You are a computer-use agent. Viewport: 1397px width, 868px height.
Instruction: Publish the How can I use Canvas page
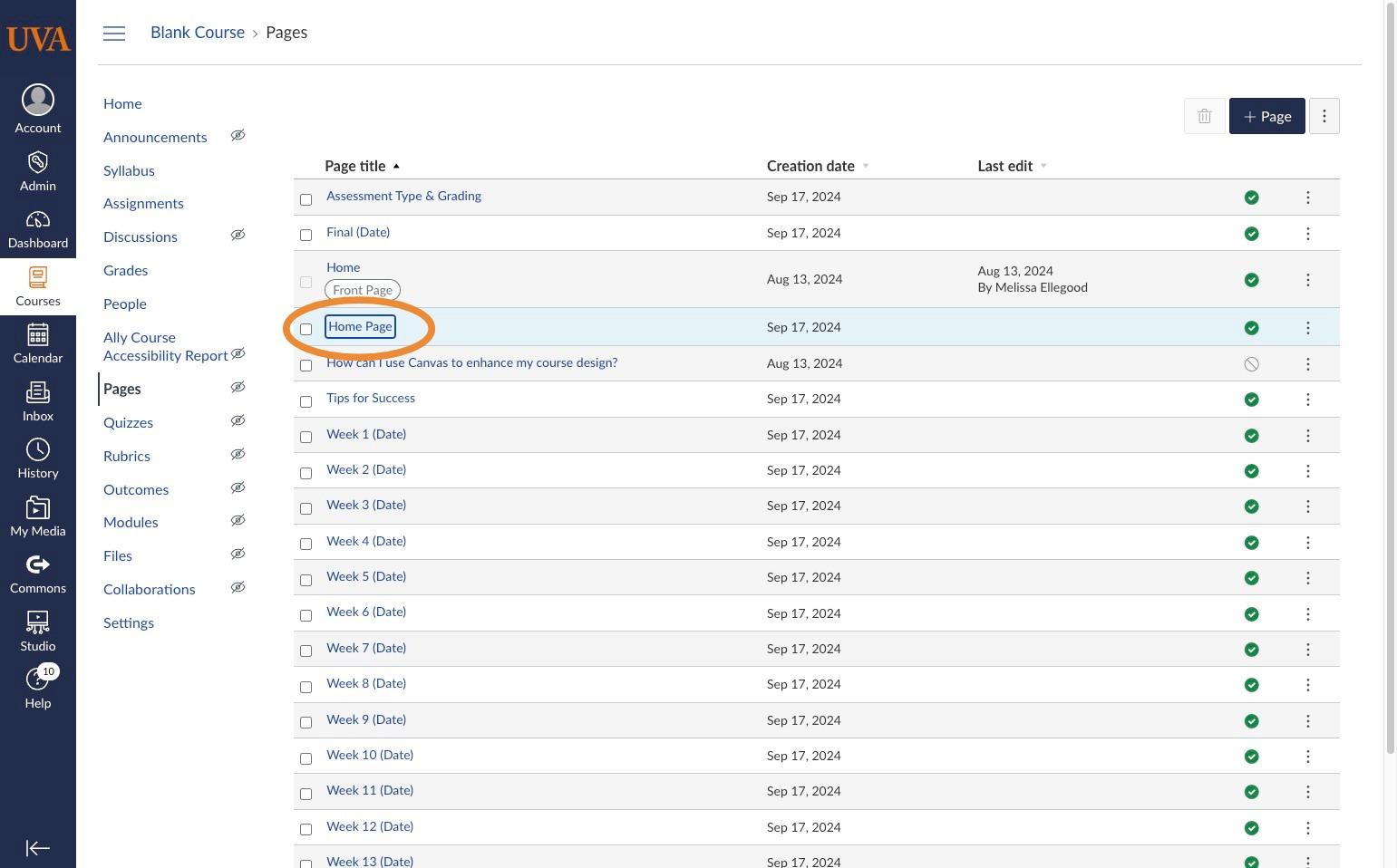[x=1252, y=364]
